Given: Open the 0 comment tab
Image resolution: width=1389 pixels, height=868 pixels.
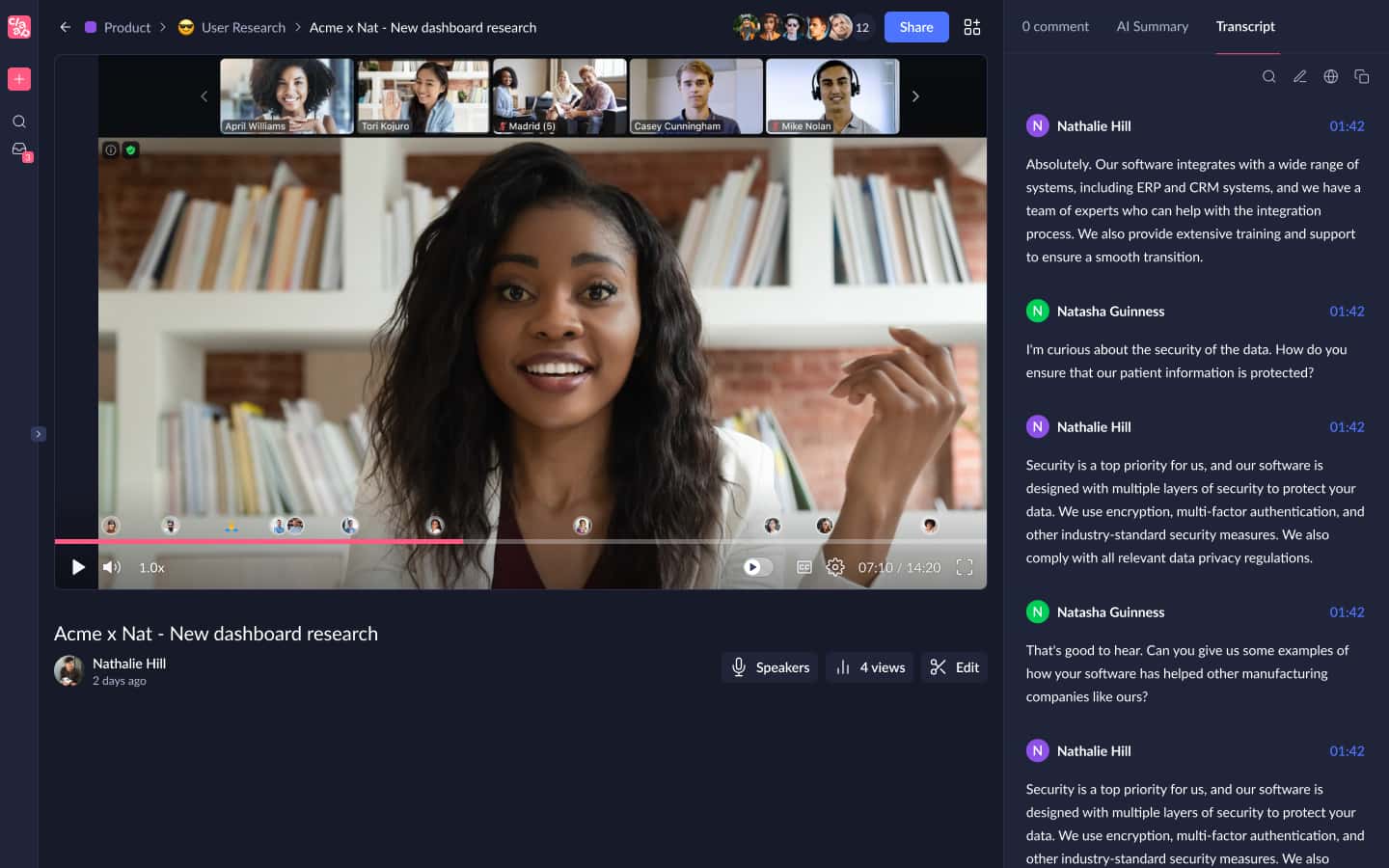Looking at the screenshot, I should pyautogui.click(x=1055, y=26).
